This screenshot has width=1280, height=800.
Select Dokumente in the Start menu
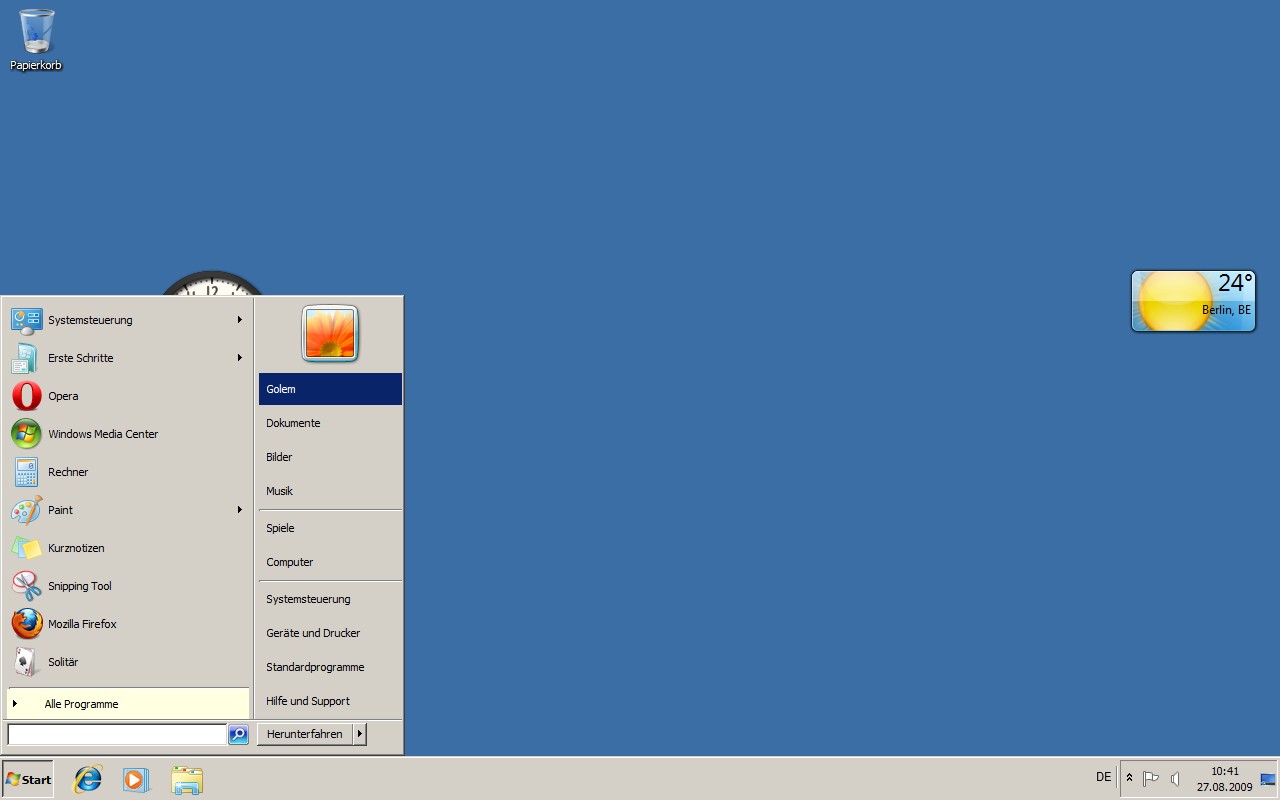293,423
